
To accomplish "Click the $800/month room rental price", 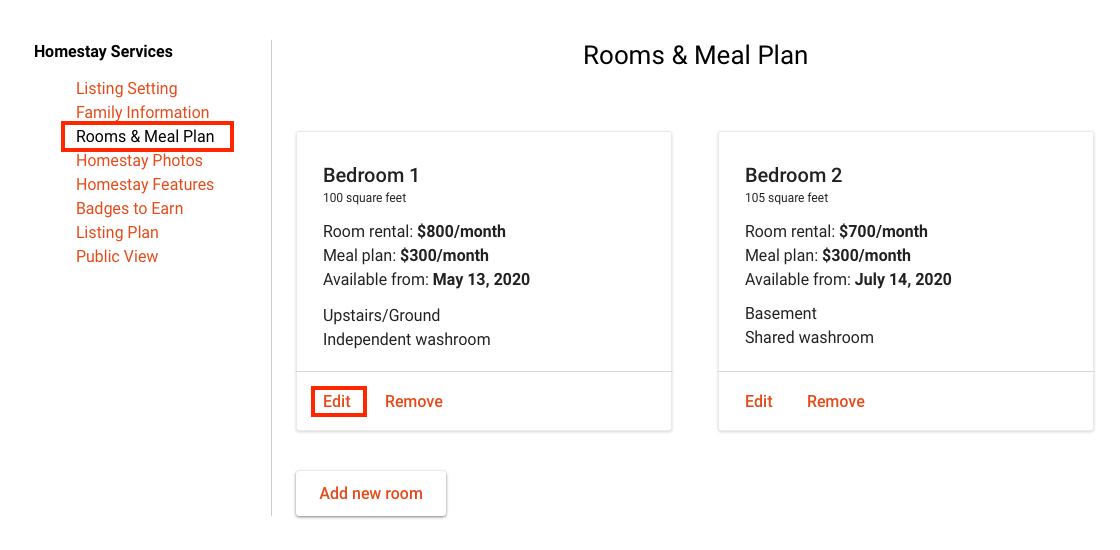I will (461, 232).
